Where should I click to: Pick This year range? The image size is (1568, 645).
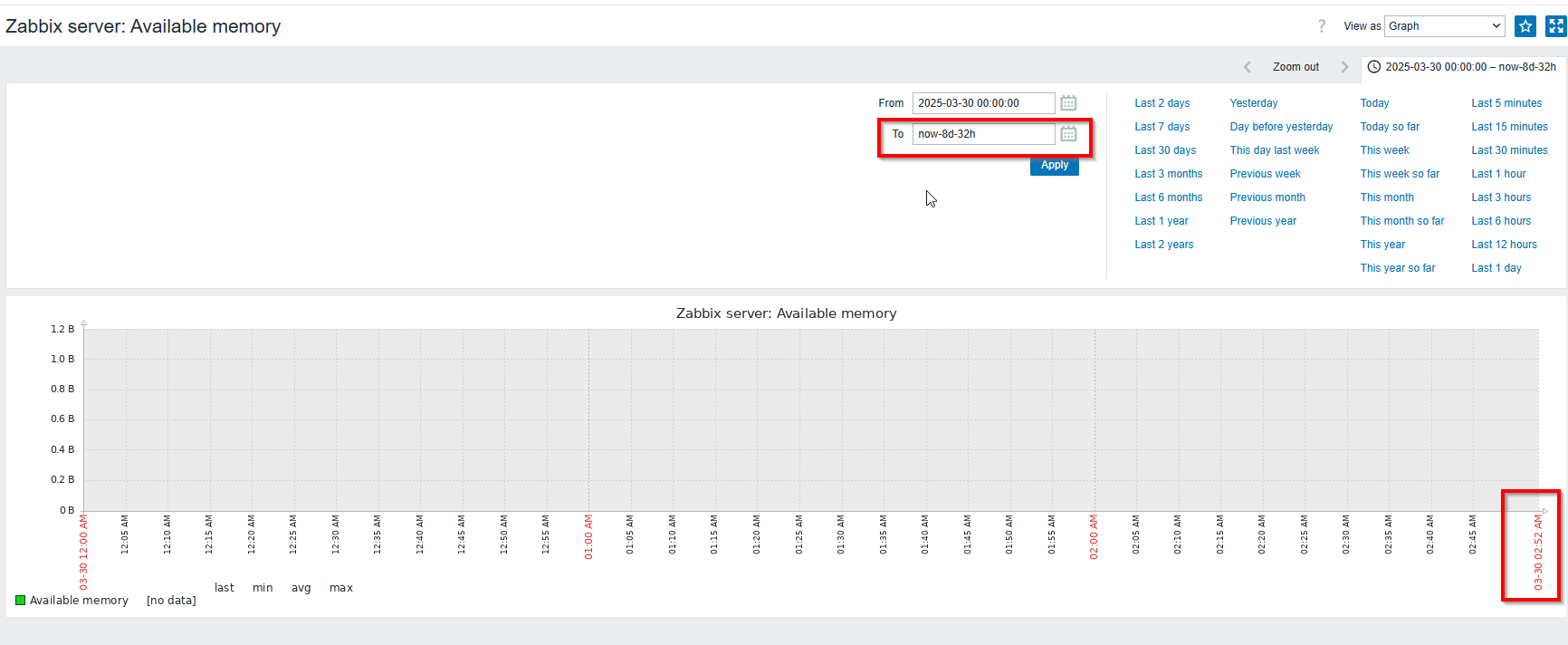(1382, 245)
